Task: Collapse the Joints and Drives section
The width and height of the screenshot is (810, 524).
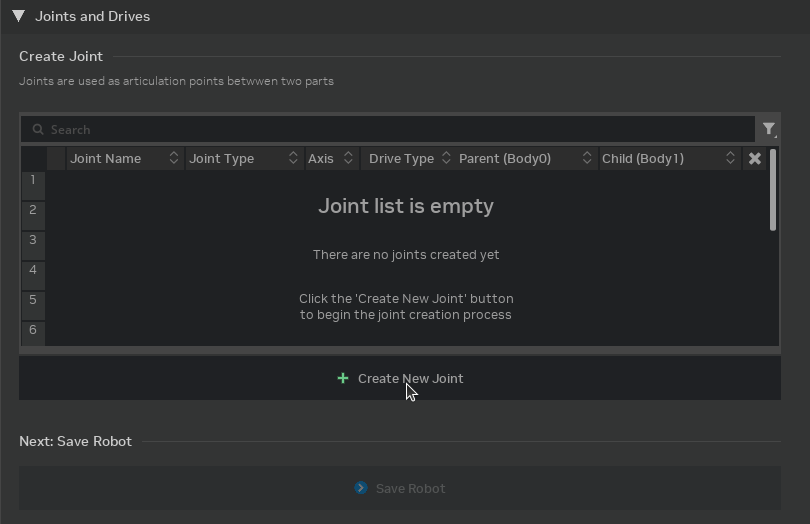Action: pos(18,16)
